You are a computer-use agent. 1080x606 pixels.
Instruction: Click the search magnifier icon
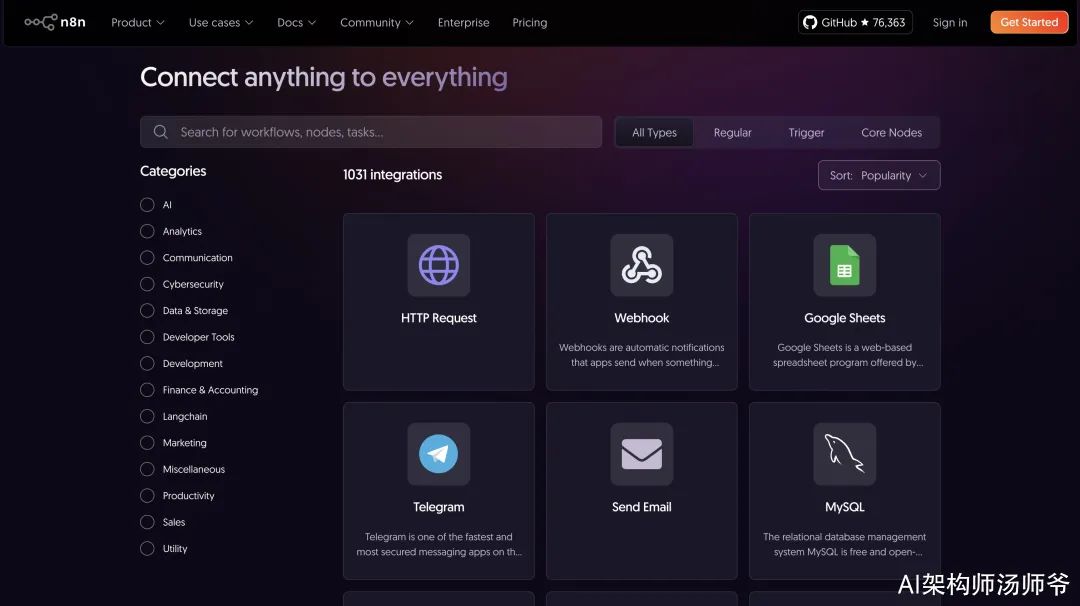160,132
